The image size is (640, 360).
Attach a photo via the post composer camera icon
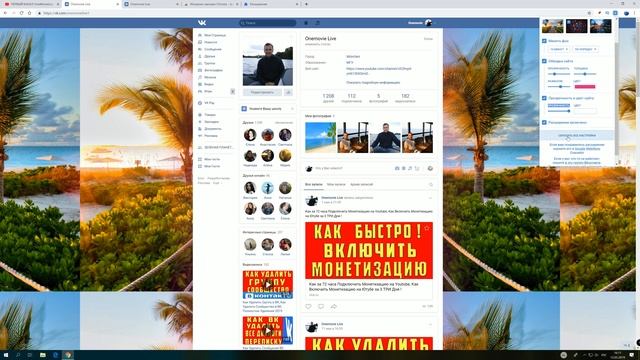pos(397,168)
